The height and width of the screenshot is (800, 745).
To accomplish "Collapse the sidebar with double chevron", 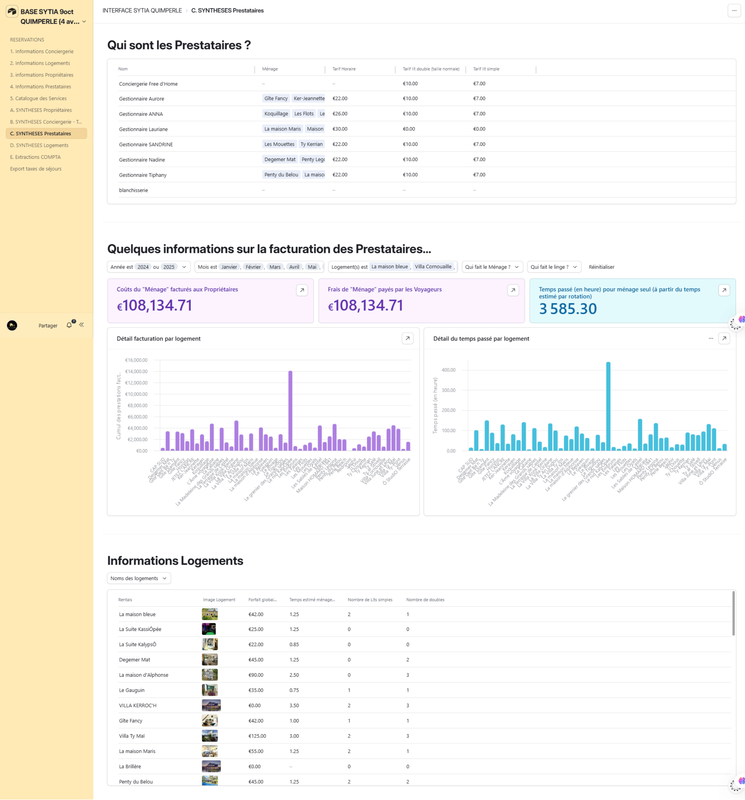I will coord(82,325).
